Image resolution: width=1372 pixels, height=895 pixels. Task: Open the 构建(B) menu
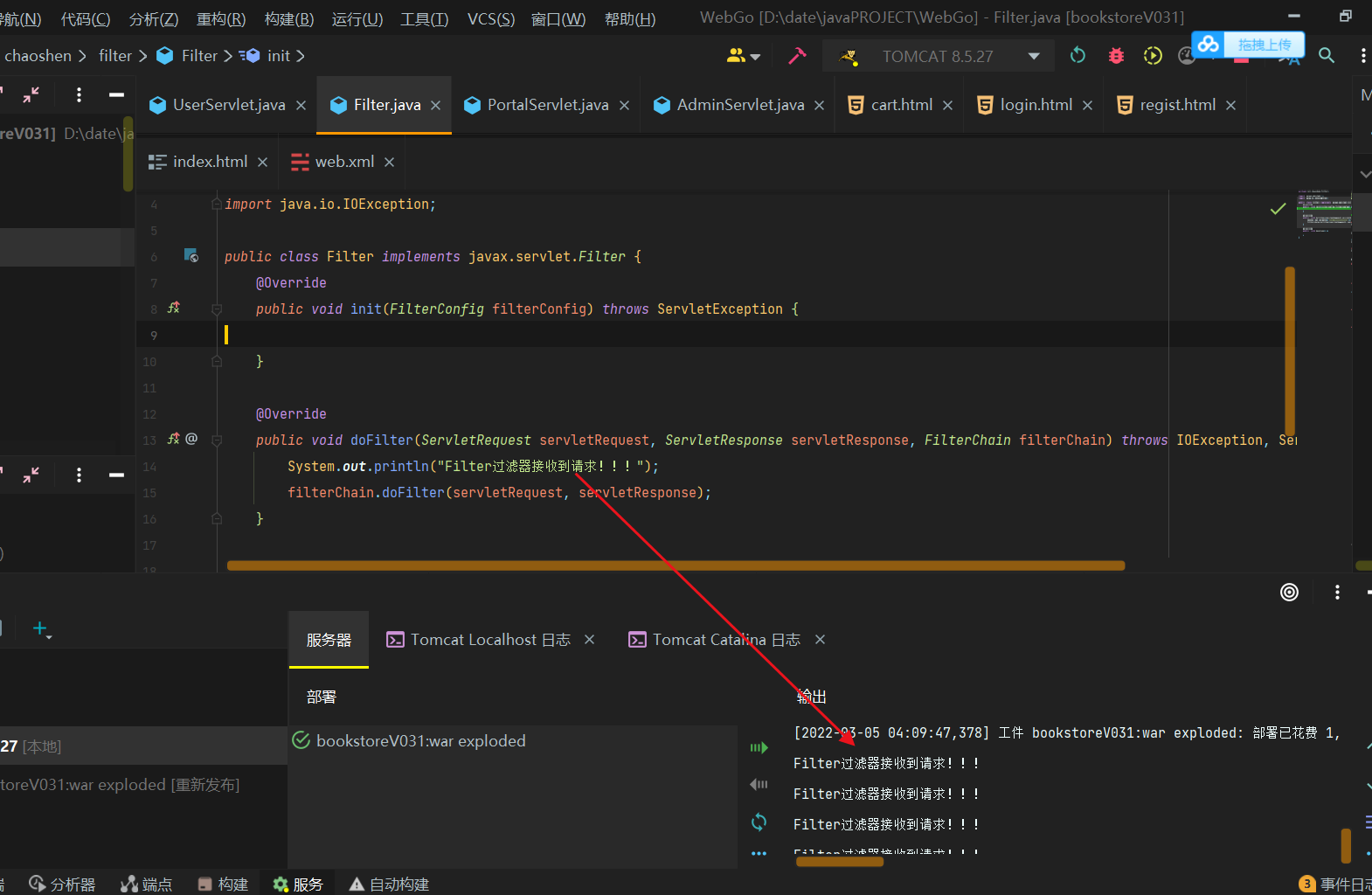click(x=289, y=19)
